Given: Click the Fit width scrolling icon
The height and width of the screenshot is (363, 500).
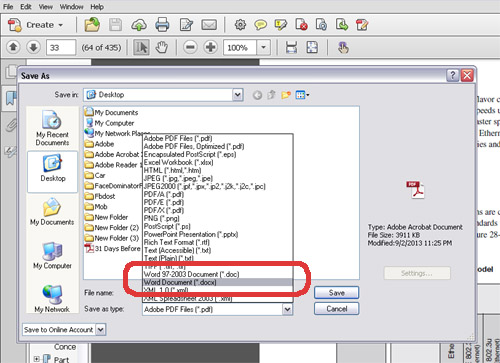Looking at the screenshot, I should (x=291, y=47).
